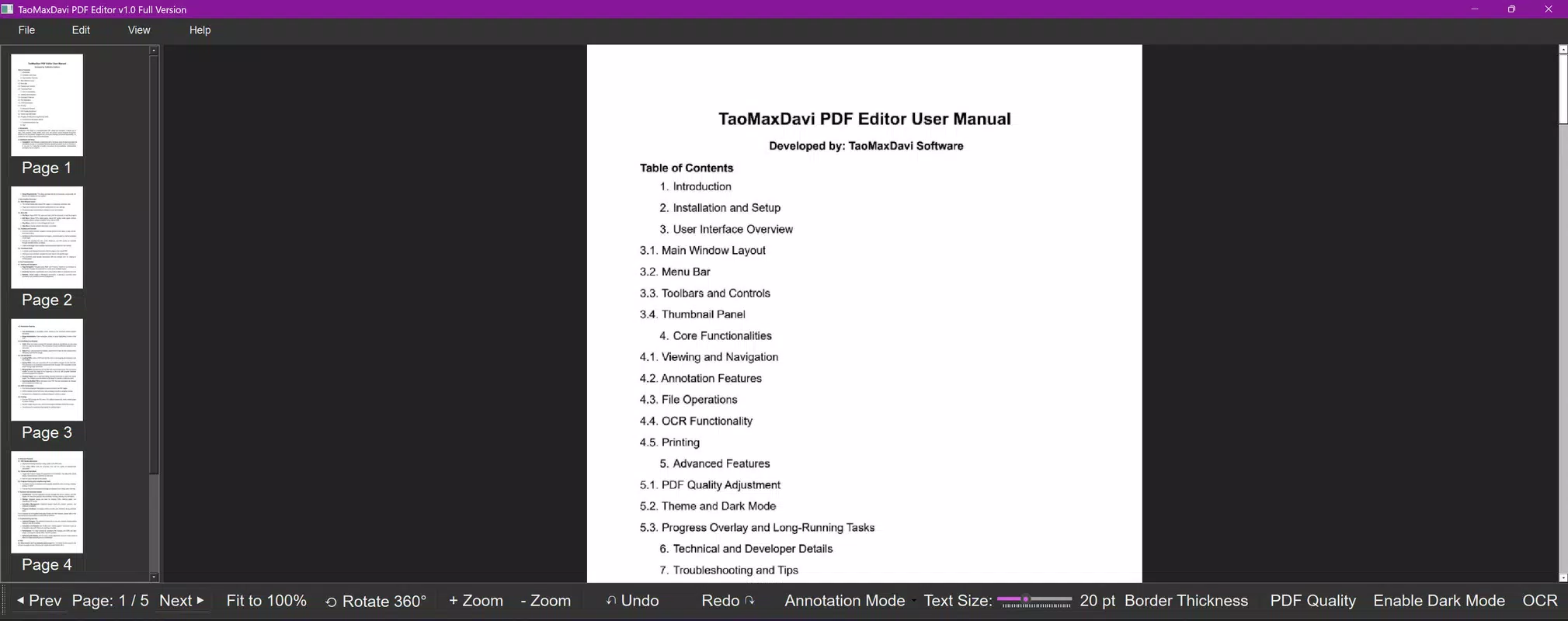This screenshot has height=621, width=1568.
Task: Click Fit to 100% button
Action: click(x=266, y=601)
